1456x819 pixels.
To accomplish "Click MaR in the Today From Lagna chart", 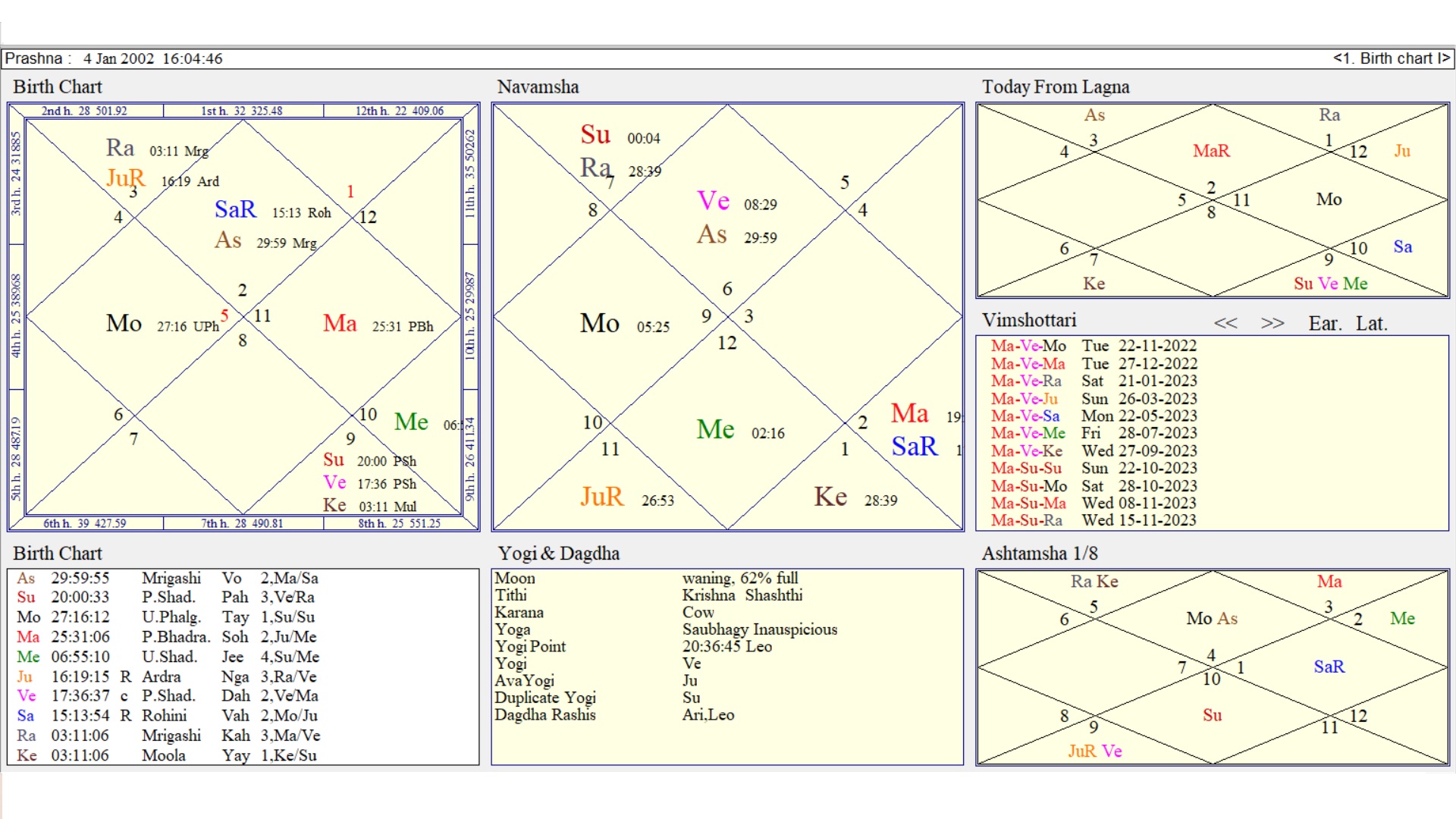I will pos(1211,151).
